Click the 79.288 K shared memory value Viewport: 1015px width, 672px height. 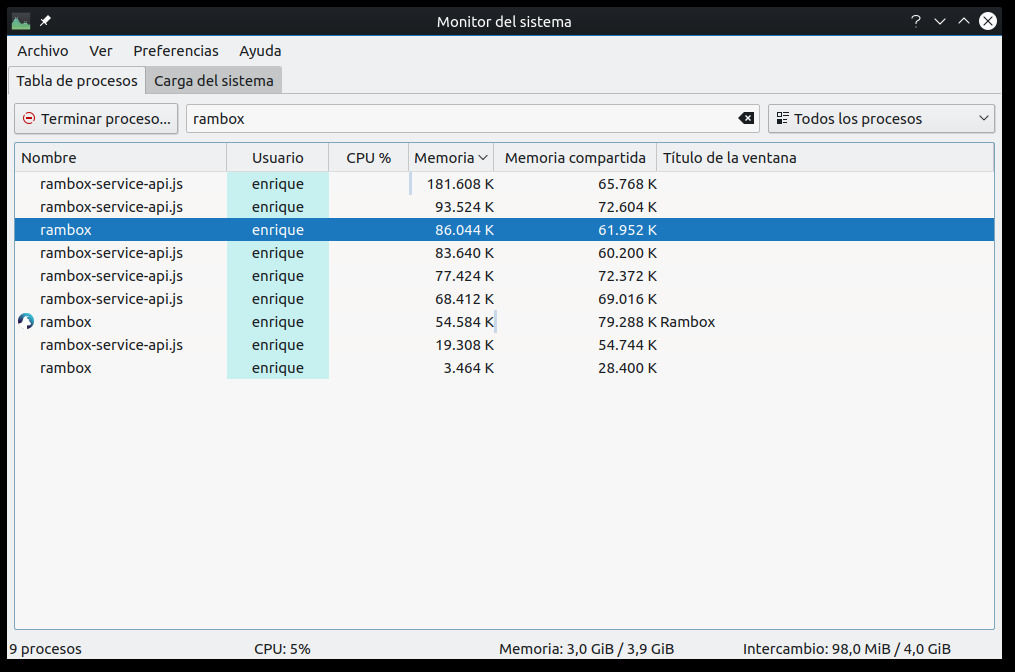[x=627, y=322]
